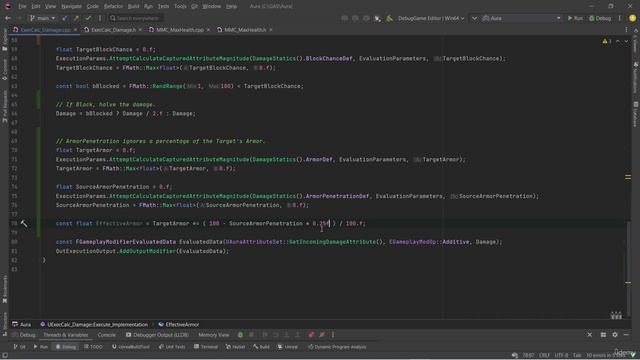640x360 pixels.
Task: Hide the debug tool window minimize icon
Action: click(626, 335)
